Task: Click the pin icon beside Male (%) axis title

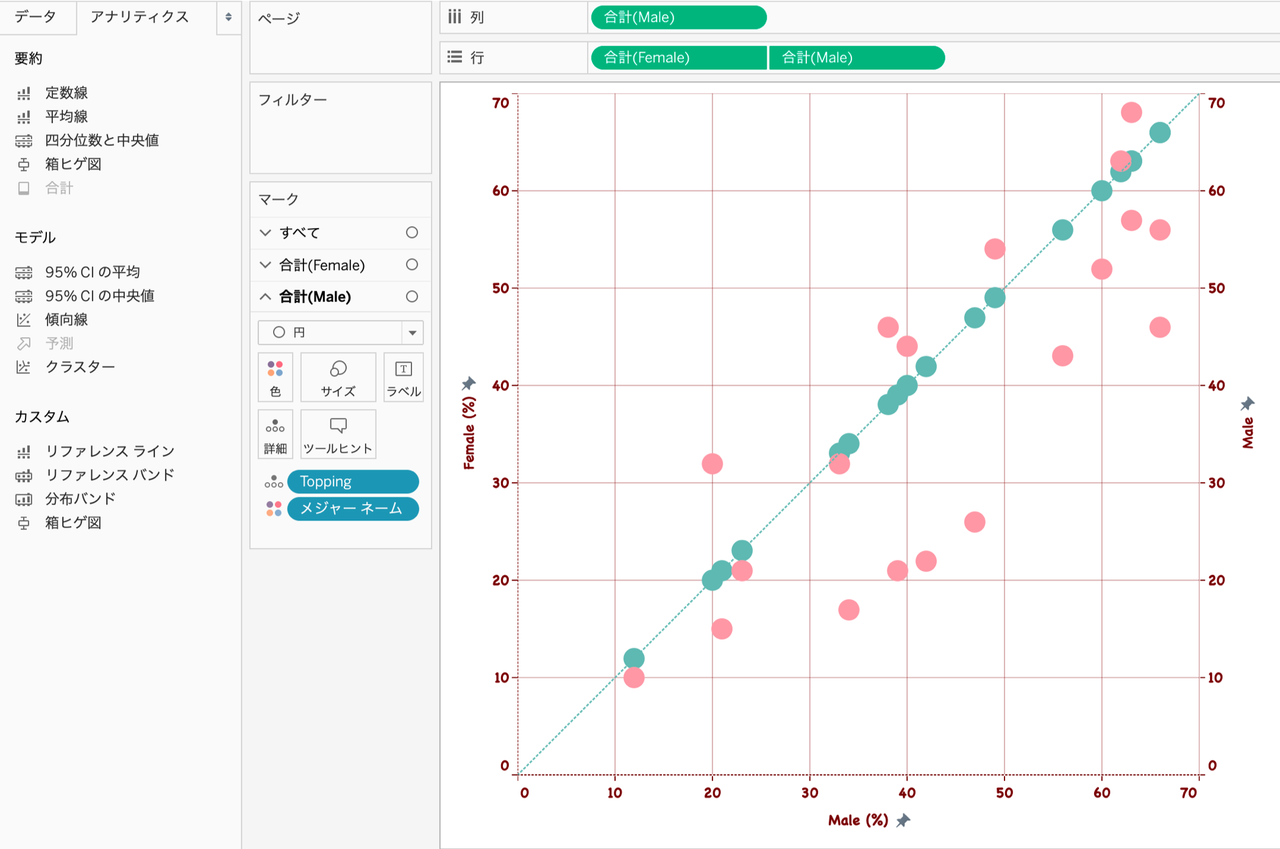Action: tap(903, 821)
